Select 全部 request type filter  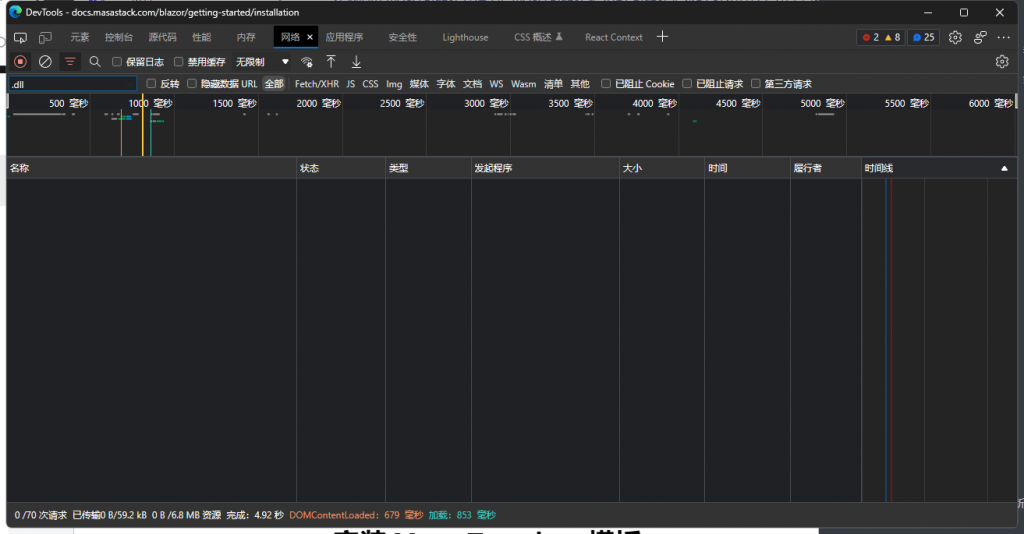(274, 84)
